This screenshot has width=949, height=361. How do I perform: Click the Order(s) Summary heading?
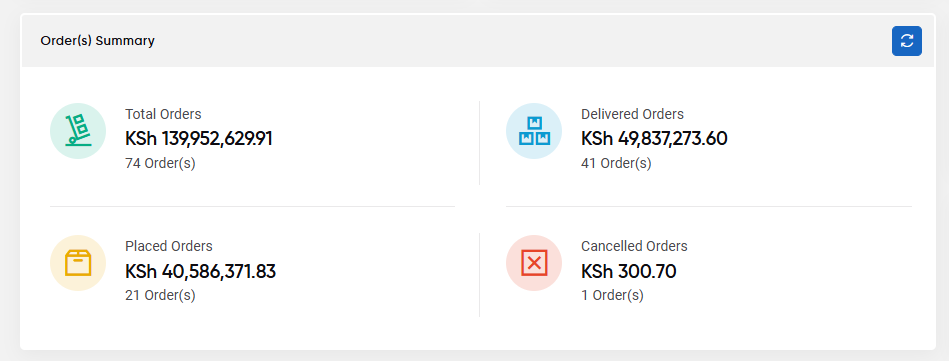click(x=97, y=41)
